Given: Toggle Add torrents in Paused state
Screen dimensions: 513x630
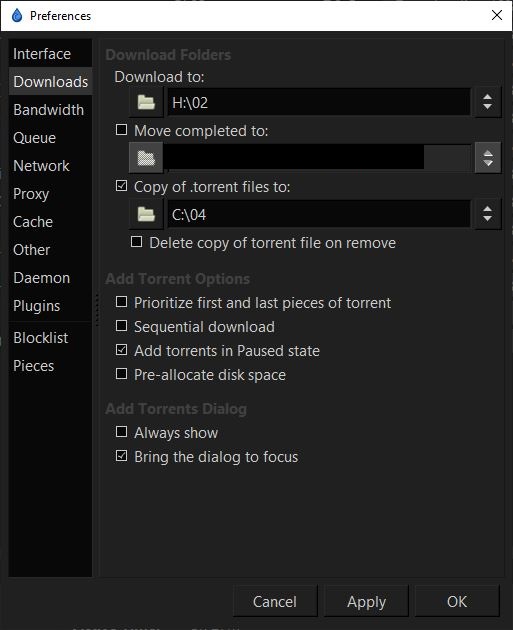Looking at the screenshot, I should click(121, 350).
